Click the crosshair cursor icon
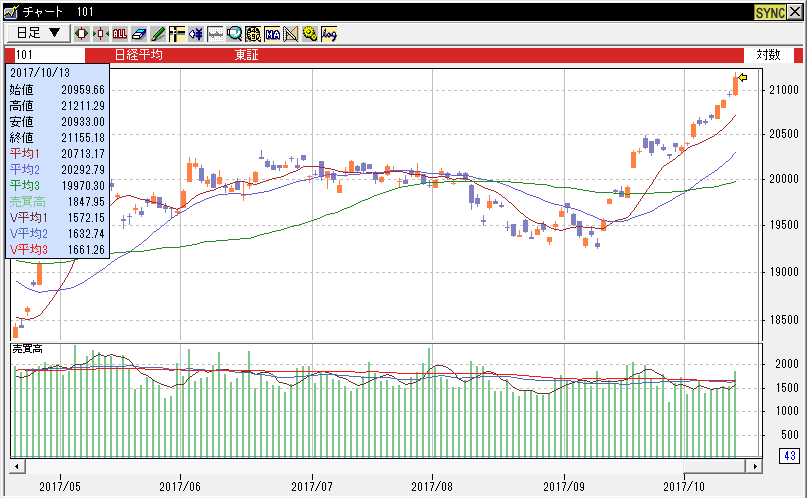The width and height of the screenshot is (807, 498). click(177, 33)
